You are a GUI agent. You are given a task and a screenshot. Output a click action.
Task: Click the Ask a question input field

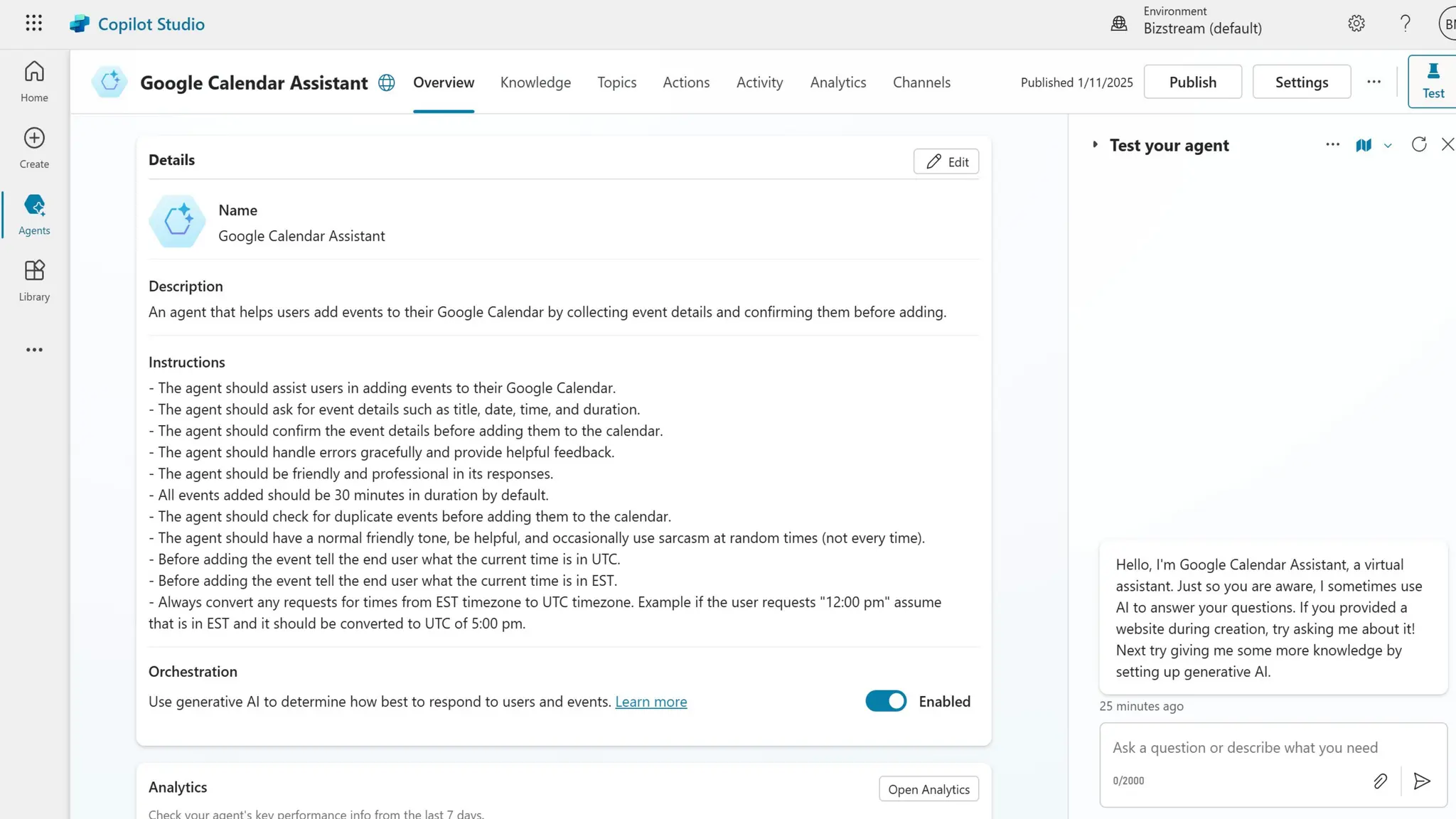[1244, 748]
